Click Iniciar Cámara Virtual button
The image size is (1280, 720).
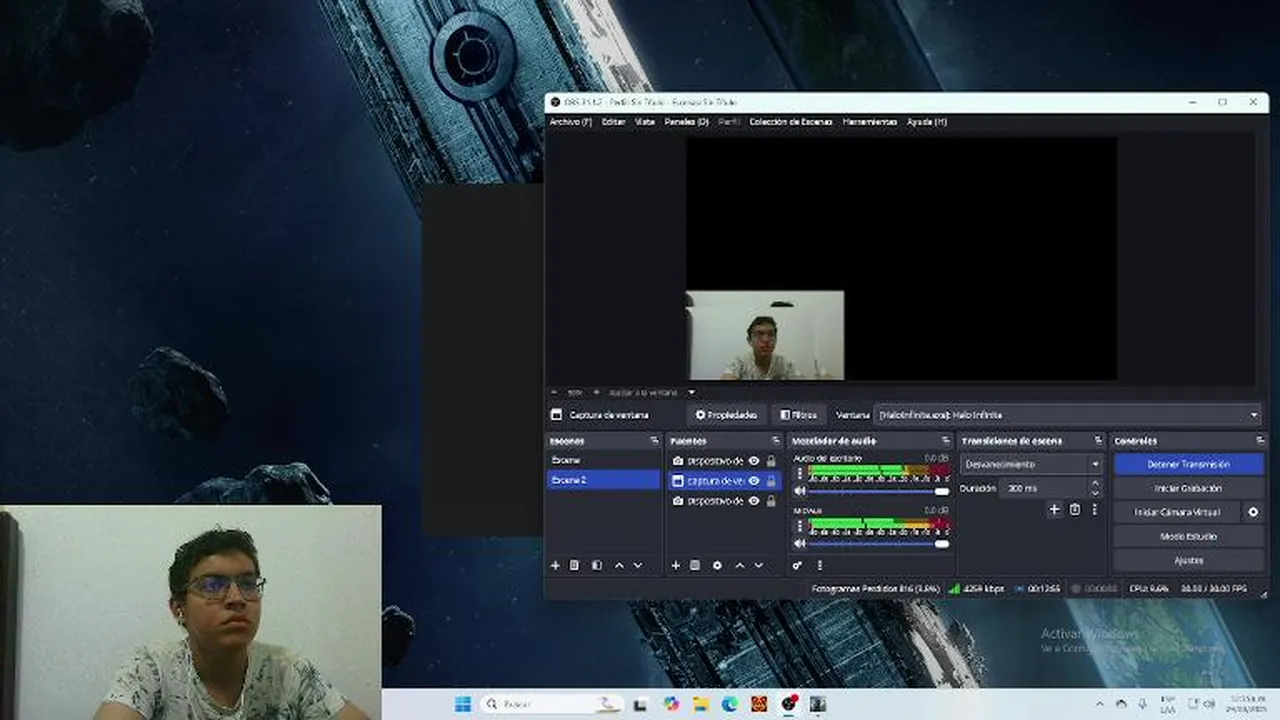pyautogui.click(x=1177, y=512)
